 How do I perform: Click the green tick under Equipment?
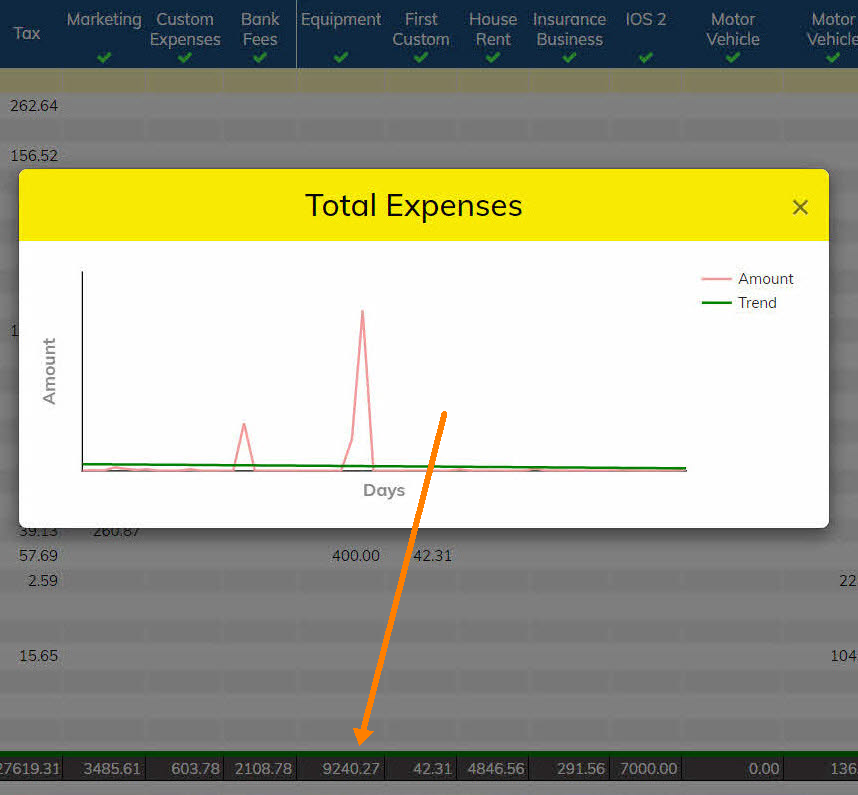341,58
